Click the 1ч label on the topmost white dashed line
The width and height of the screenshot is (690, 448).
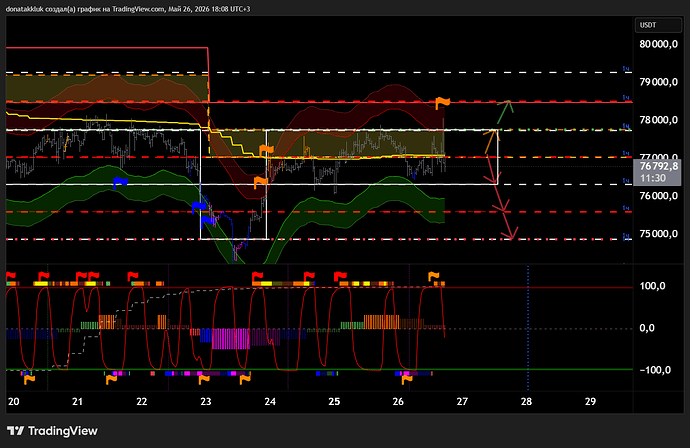(x=626, y=69)
